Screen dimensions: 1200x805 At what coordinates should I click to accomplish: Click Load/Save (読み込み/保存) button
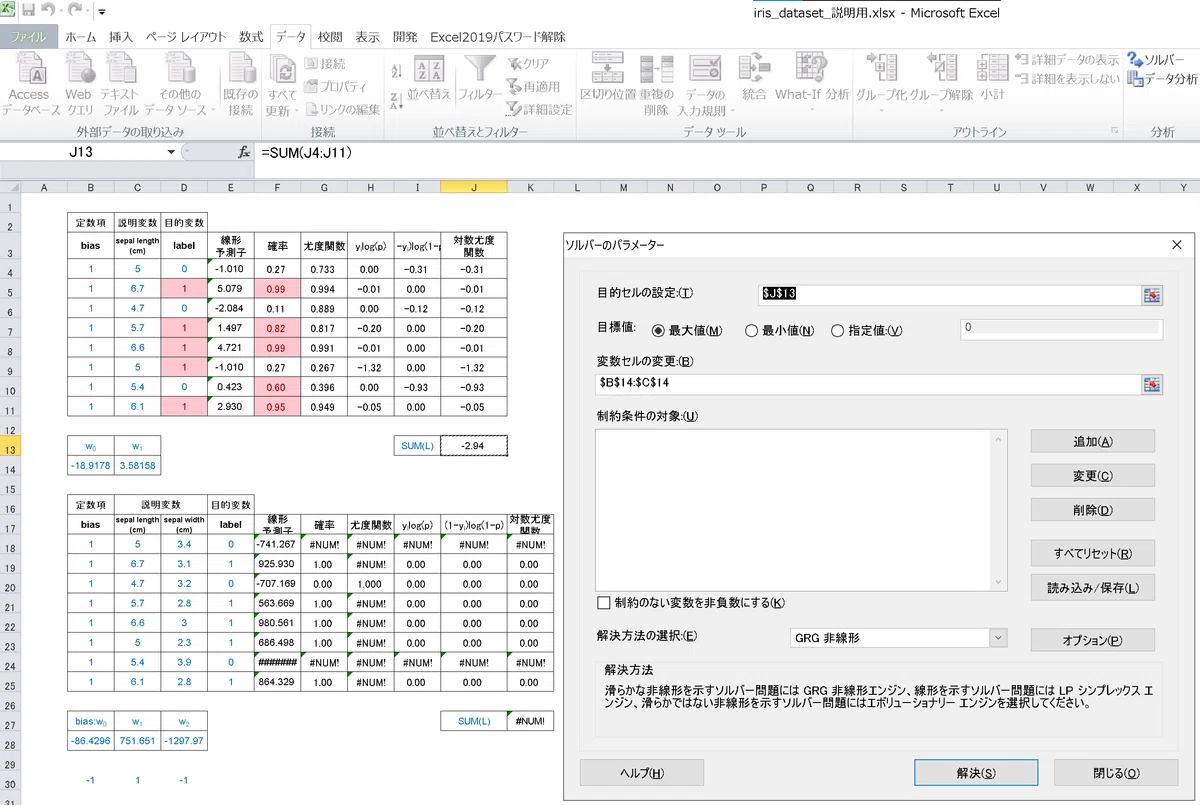click(x=1092, y=588)
